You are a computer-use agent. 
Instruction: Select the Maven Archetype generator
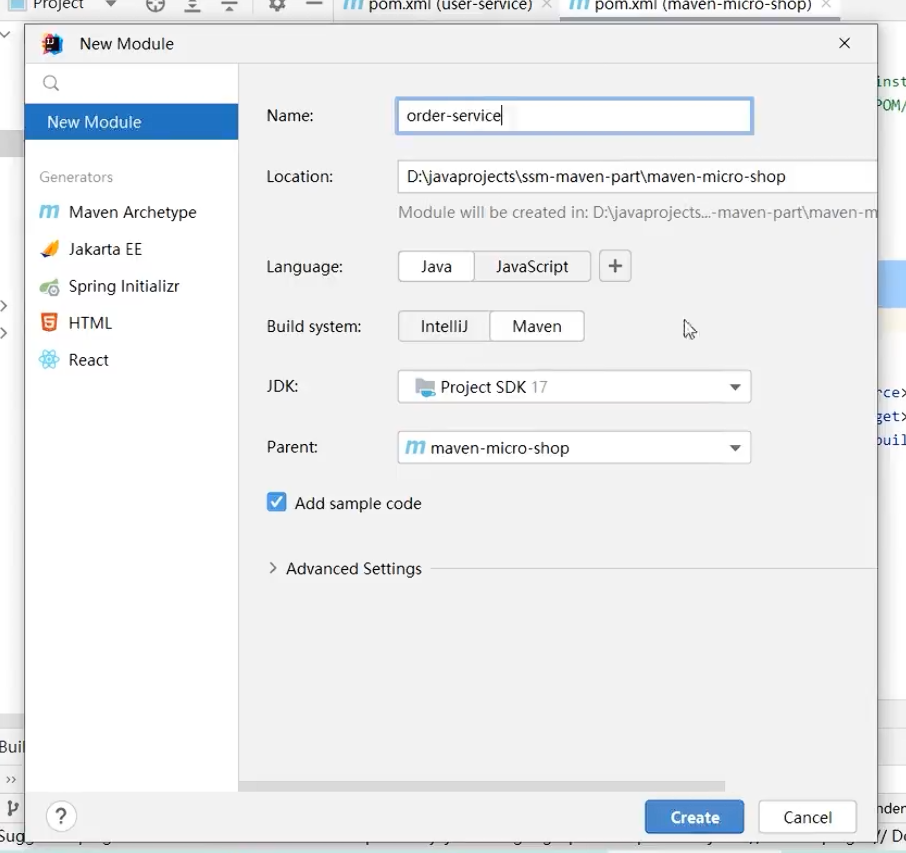tap(118, 212)
